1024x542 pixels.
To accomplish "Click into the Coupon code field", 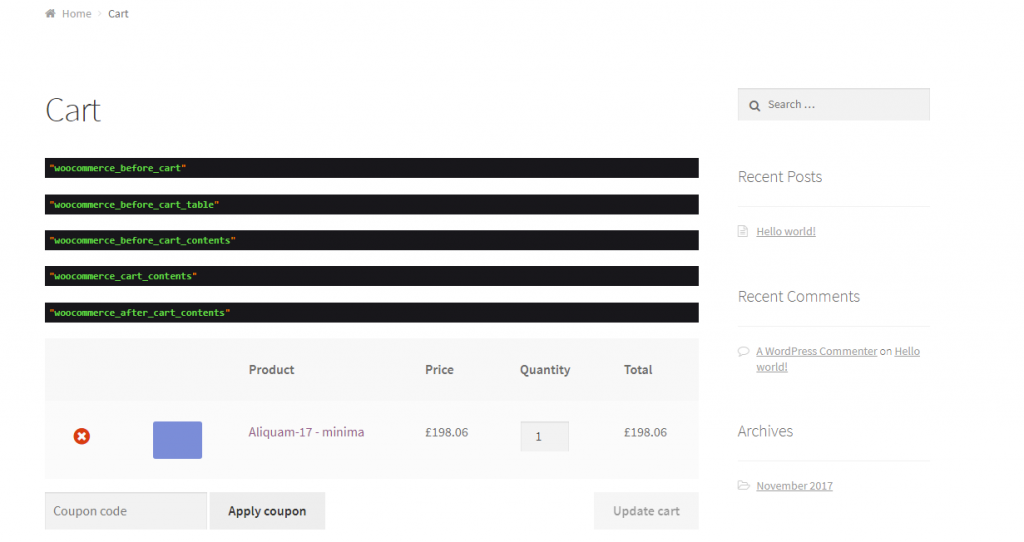I will (126, 511).
